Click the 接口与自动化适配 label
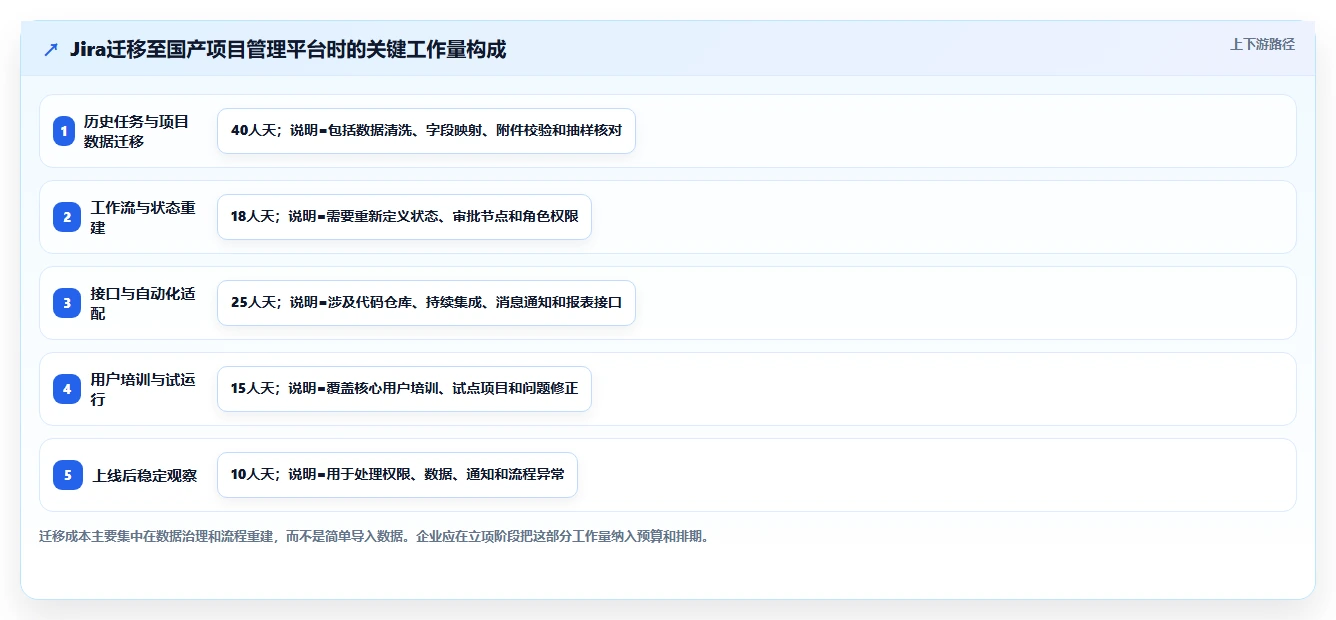The height and width of the screenshot is (620, 1336). click(143, 303)
